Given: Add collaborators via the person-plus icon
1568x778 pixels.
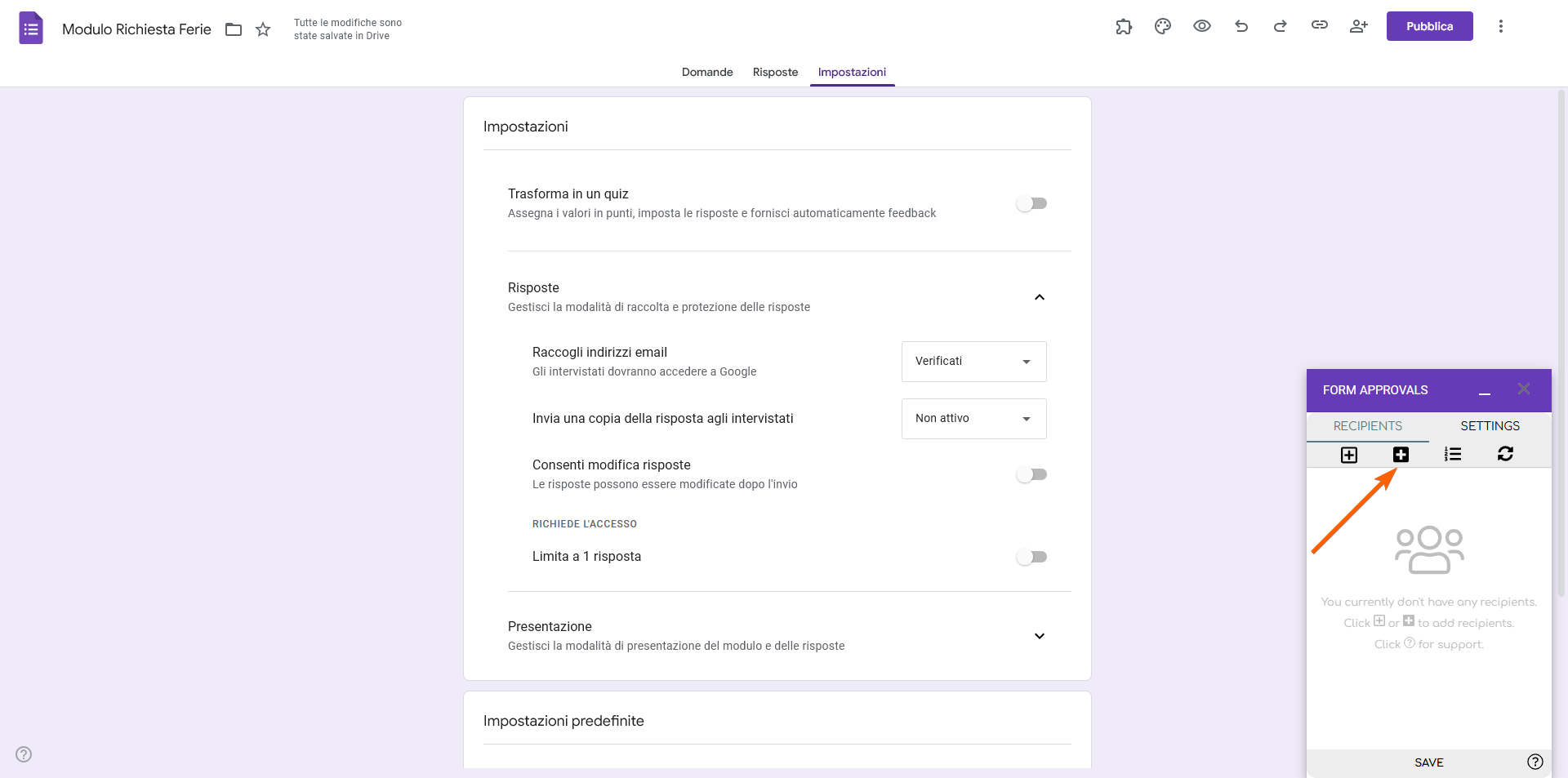Looking at the screenshot, I should [1358, 26].
